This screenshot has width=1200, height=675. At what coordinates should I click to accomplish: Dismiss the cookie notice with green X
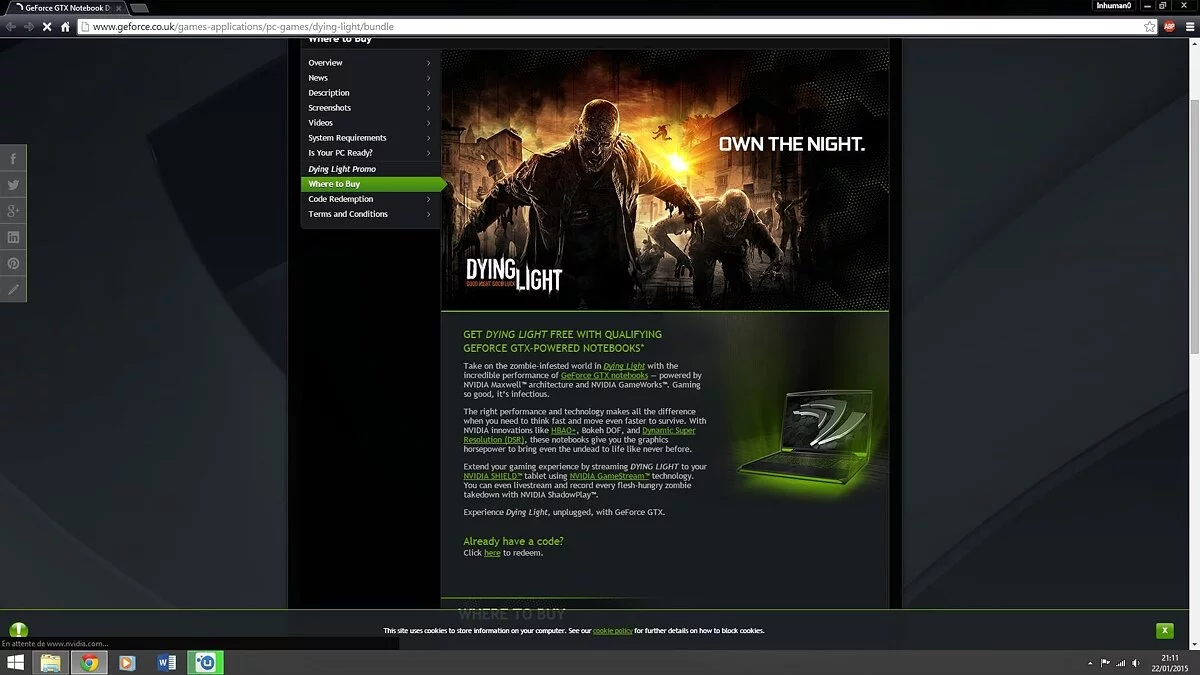click(1164, 630)
